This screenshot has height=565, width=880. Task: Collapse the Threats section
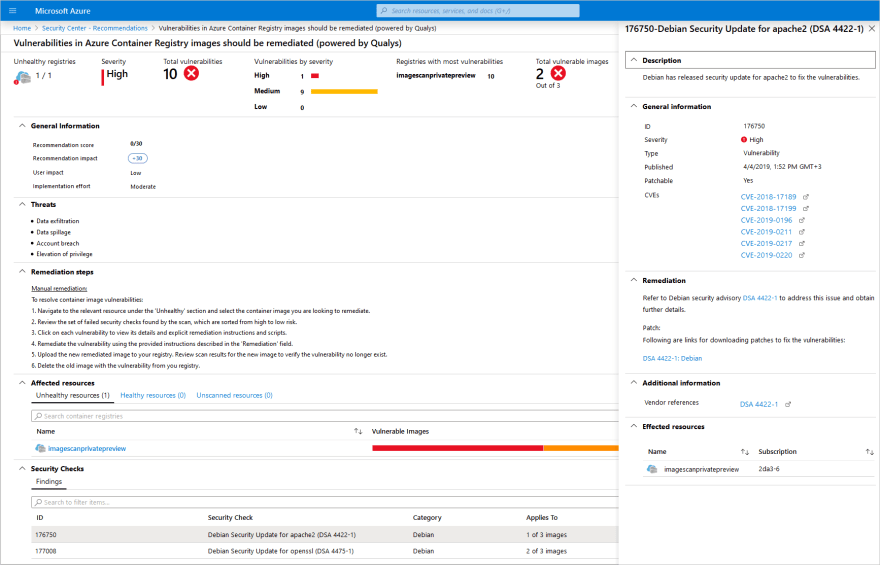click(22, 204)
